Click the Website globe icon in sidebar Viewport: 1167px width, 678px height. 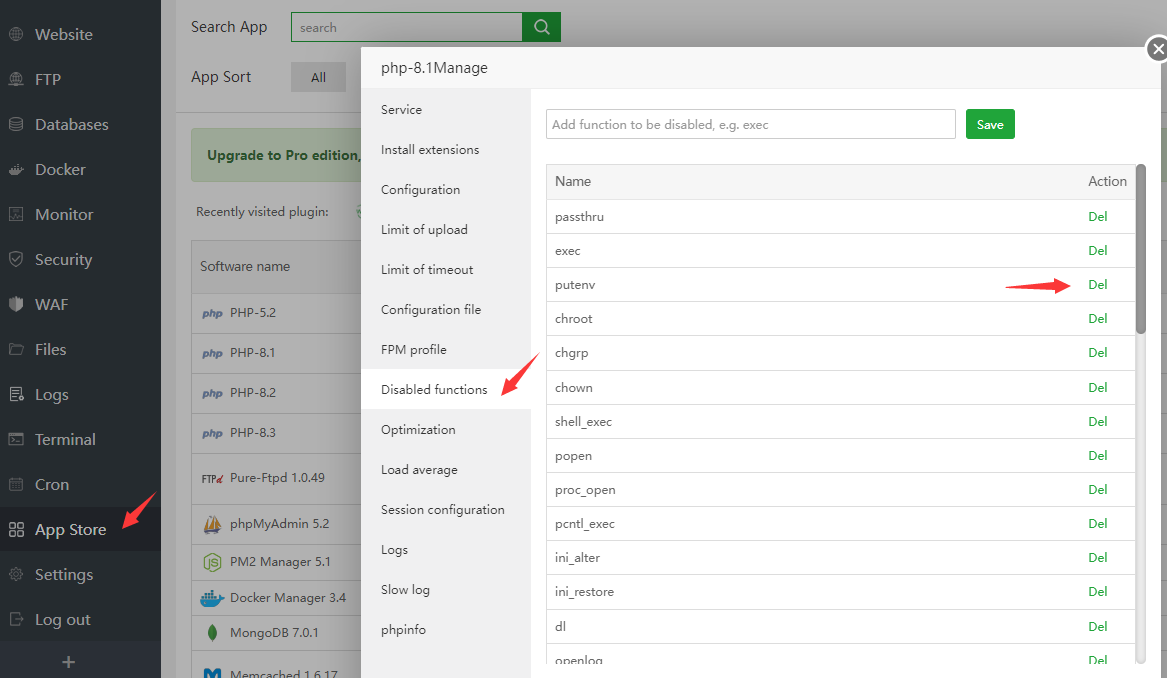[x=16, y=34]
